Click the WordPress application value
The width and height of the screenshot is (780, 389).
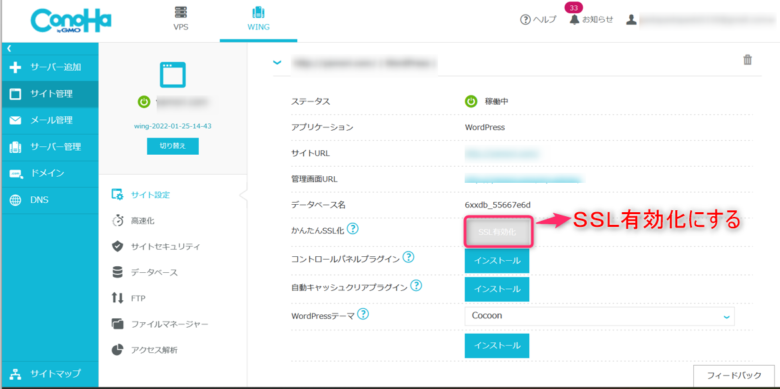coord(485,127)
